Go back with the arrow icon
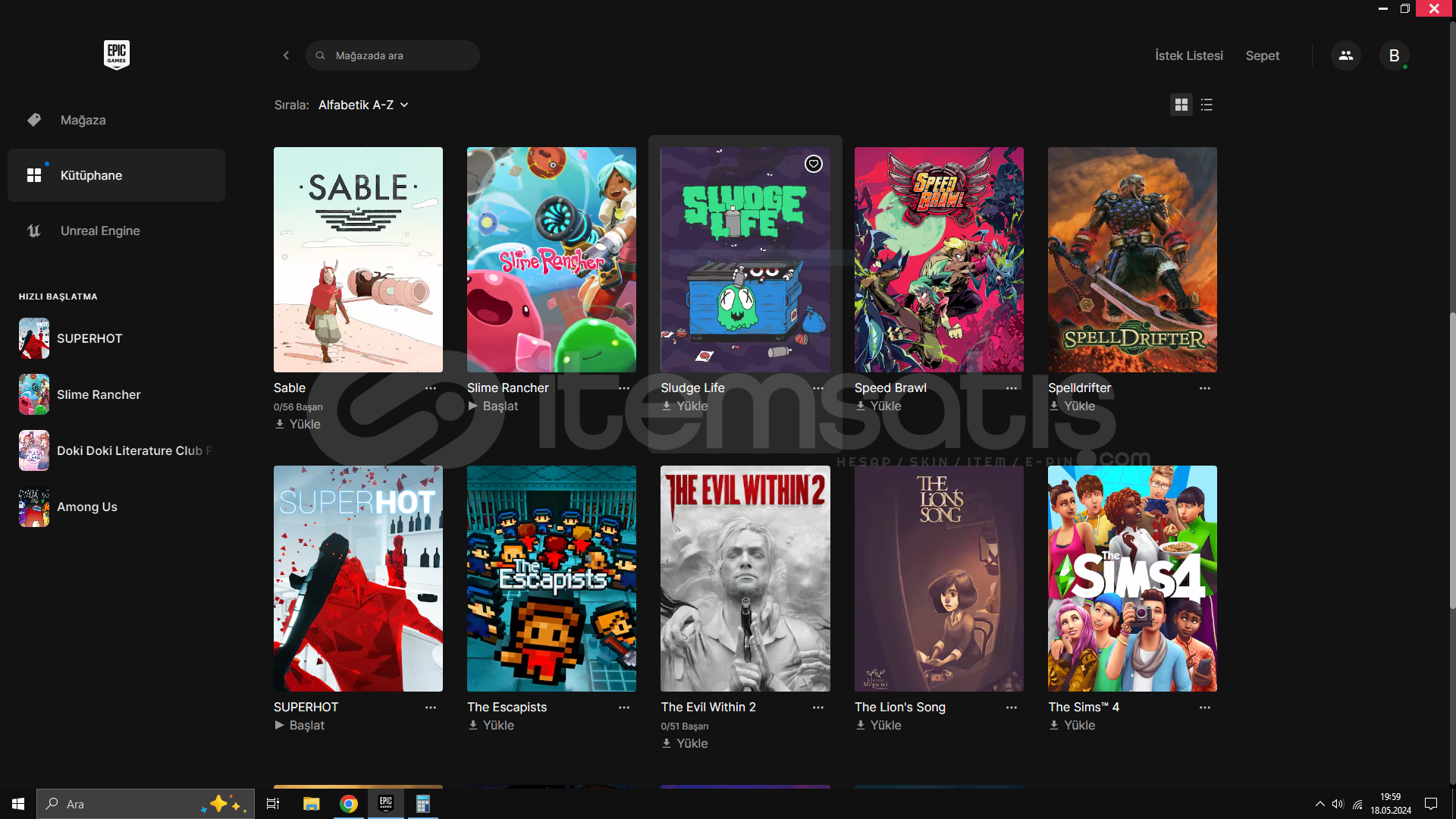Viewport: 1456px width, 819px height. 286,55
